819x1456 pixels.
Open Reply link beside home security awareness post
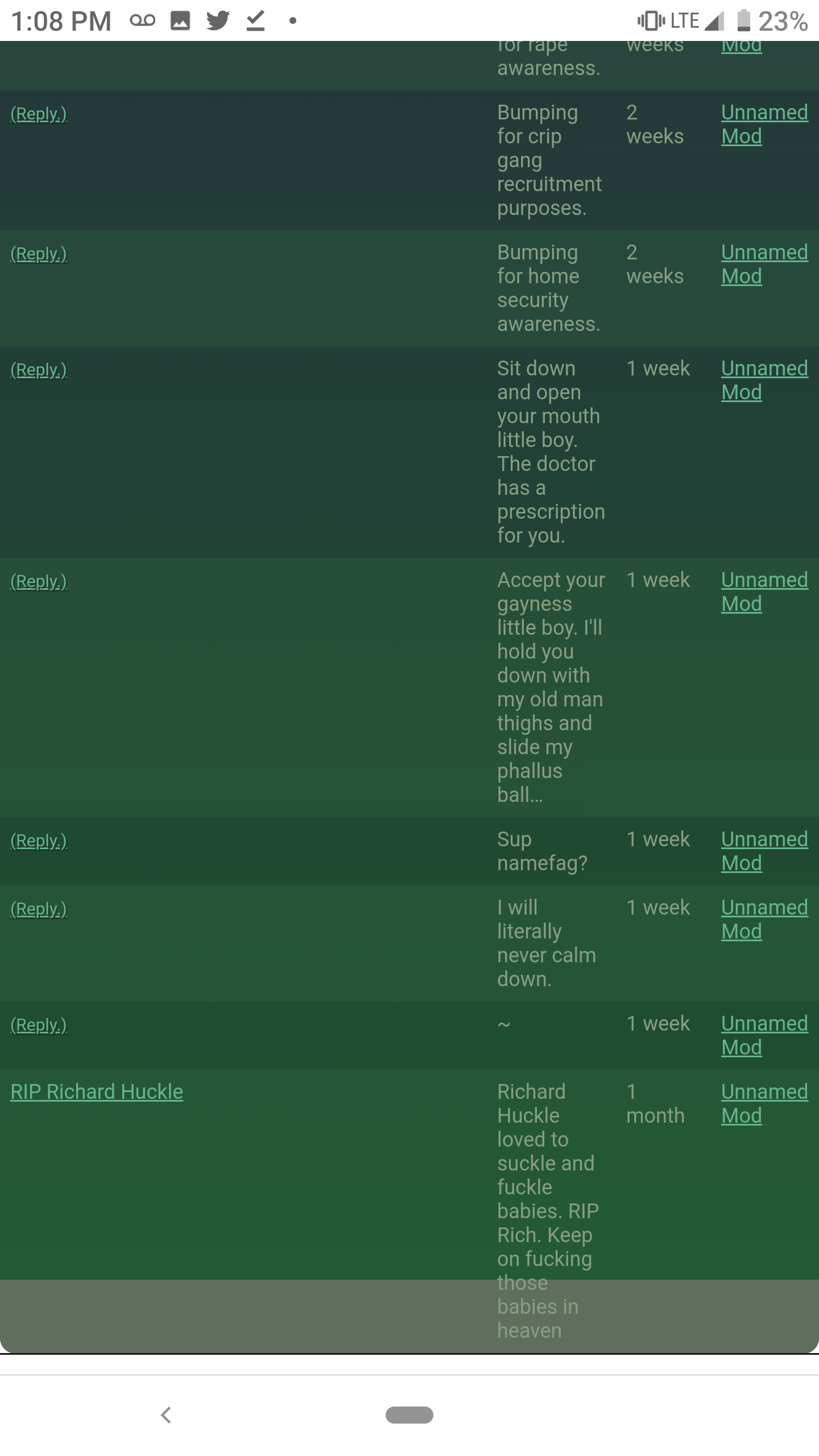coord(39,254)
